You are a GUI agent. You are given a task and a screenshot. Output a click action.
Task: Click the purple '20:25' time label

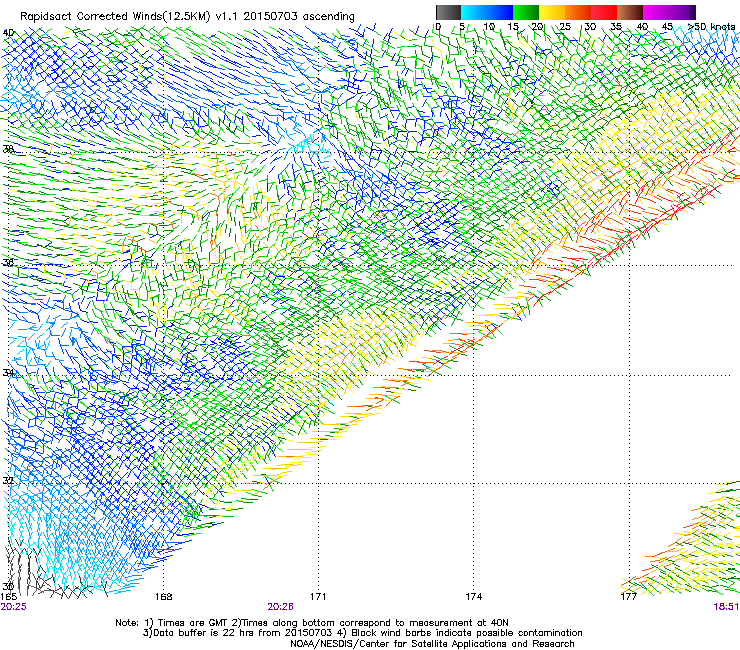pos(14,607)
